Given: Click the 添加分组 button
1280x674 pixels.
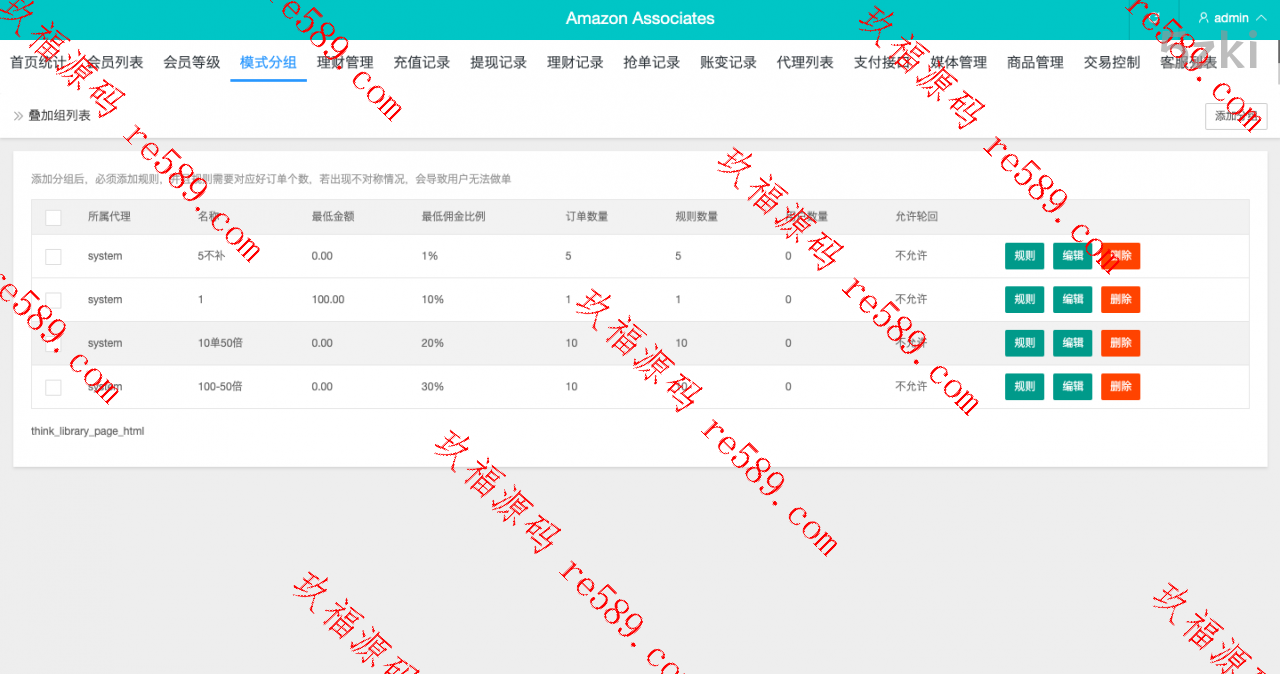Looking at the screenshot, I should [1236, 116].
